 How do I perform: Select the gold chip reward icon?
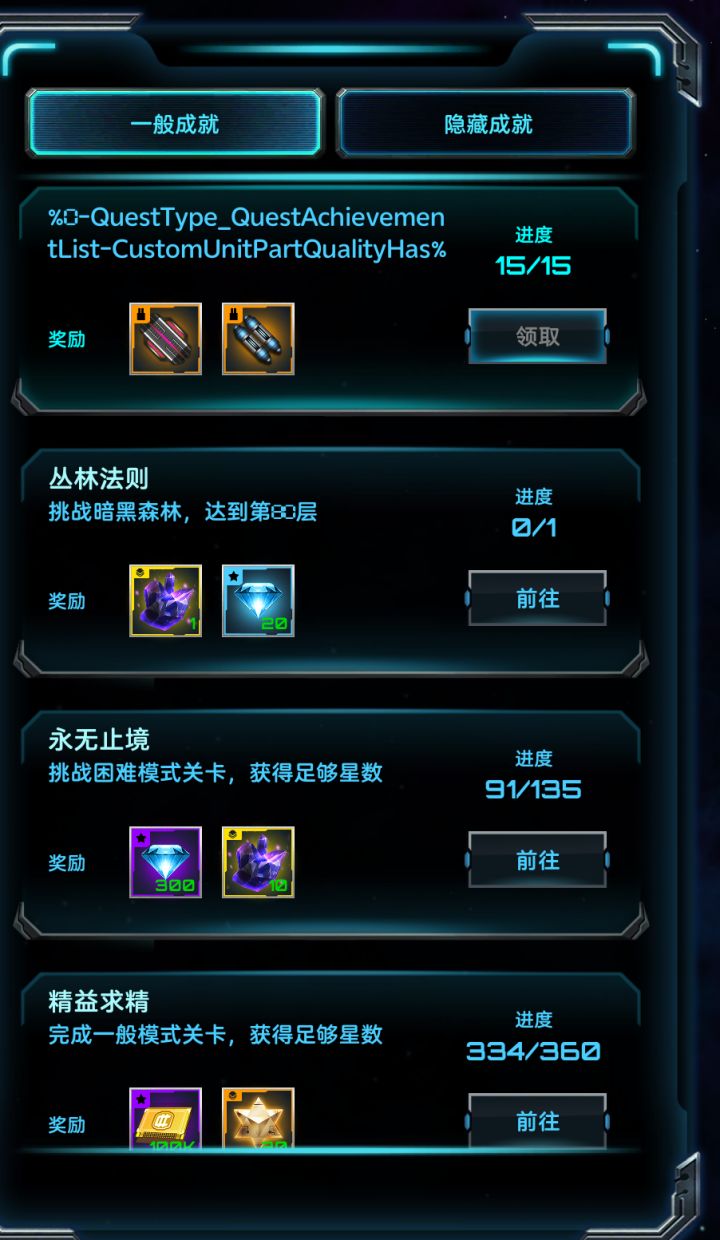pos(165,1118)
